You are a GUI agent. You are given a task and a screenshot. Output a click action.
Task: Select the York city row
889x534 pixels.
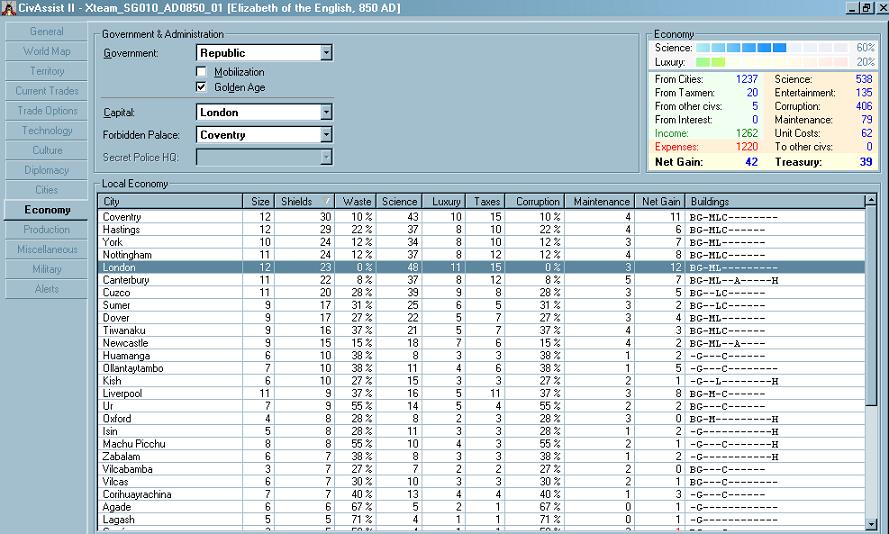(481, 242)
